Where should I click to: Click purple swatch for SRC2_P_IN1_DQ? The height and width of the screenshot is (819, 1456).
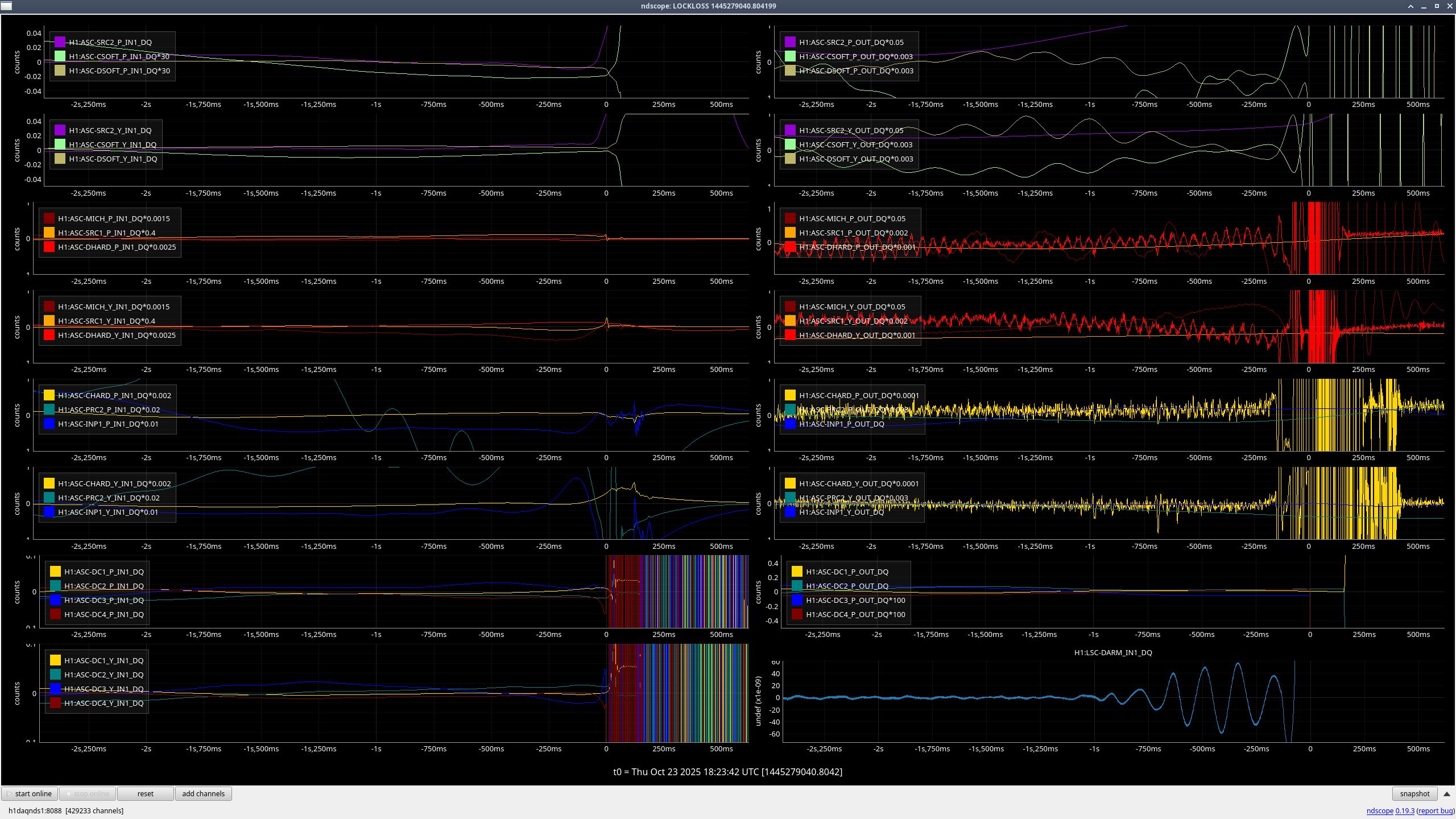coord(60,42)
